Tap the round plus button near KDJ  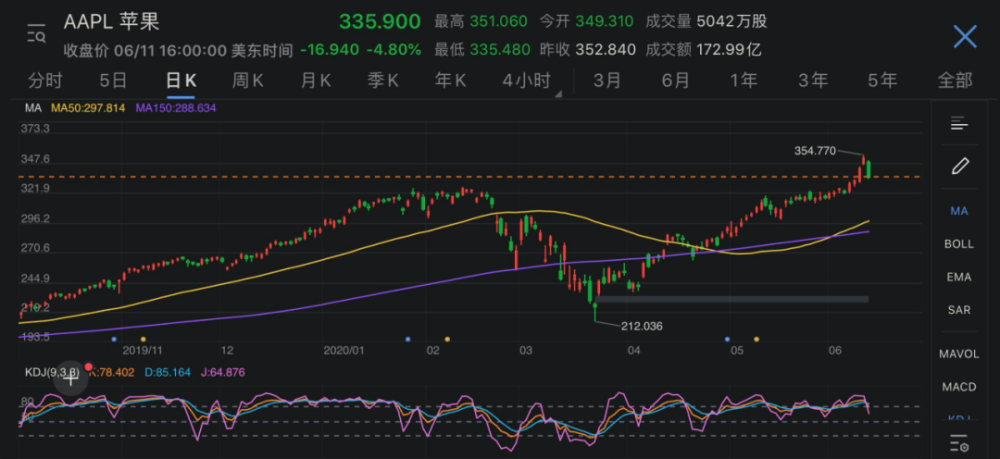tap(70, 378)
